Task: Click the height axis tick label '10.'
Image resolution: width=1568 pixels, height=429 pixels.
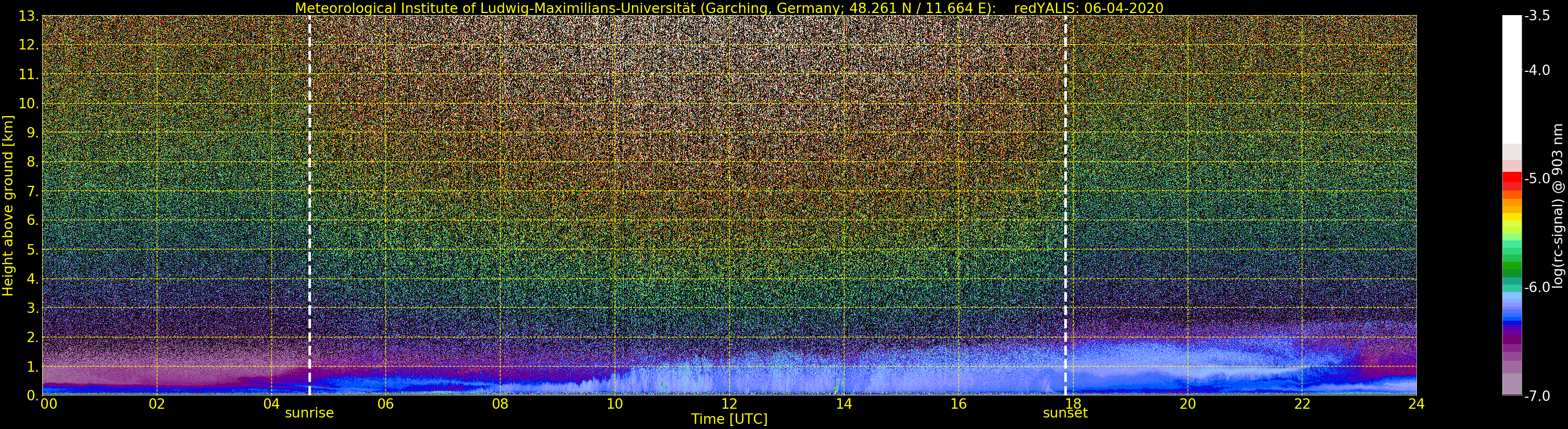Action: (x=29, y=104)
